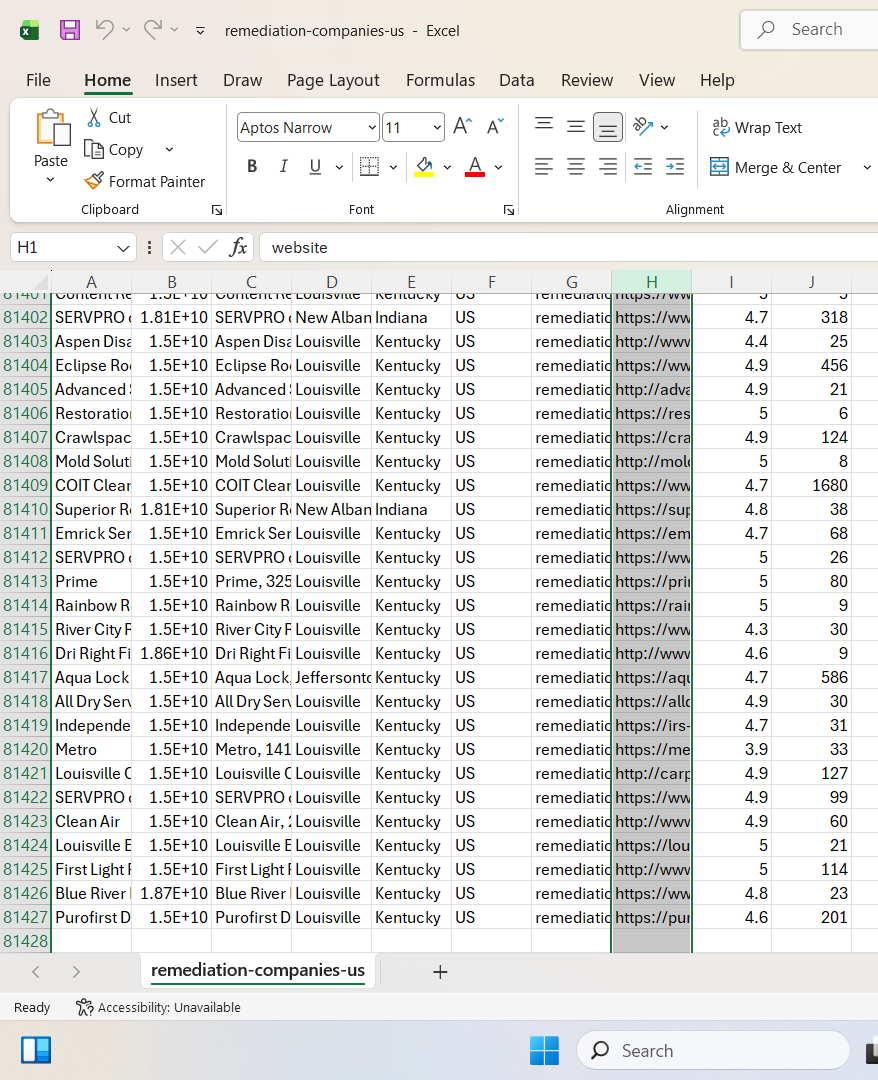
Task: Open the File menu
Action: [39, 80]
